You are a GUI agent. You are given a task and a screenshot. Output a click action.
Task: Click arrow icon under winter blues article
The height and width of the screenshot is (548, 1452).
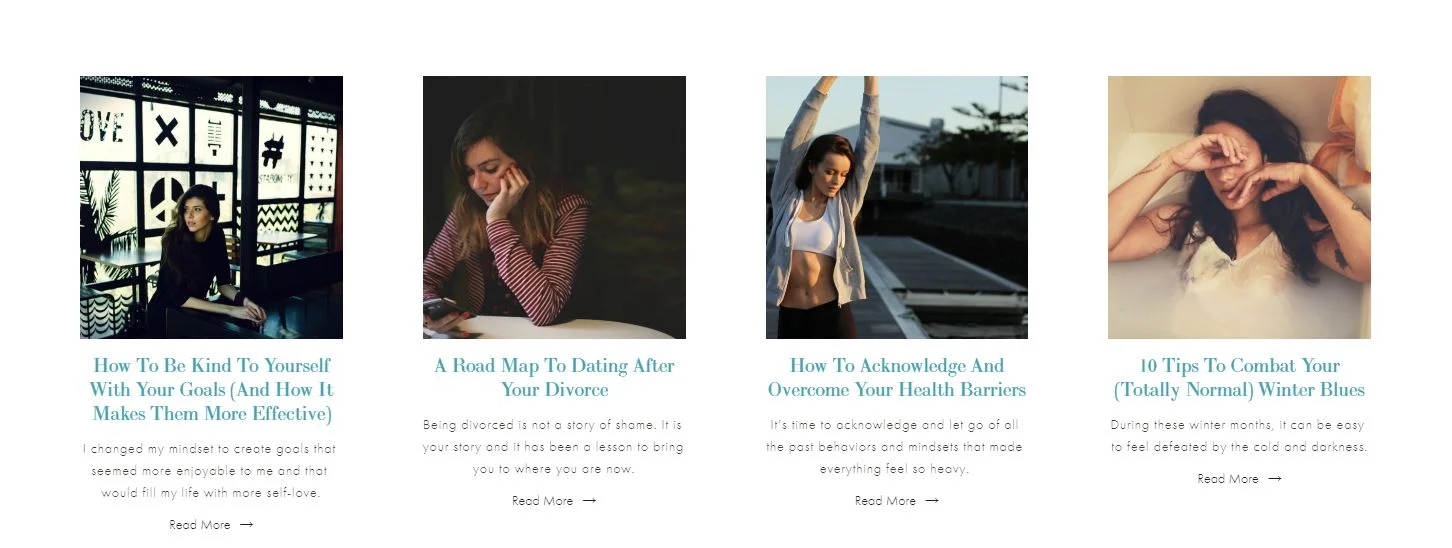coord(1275,479)
